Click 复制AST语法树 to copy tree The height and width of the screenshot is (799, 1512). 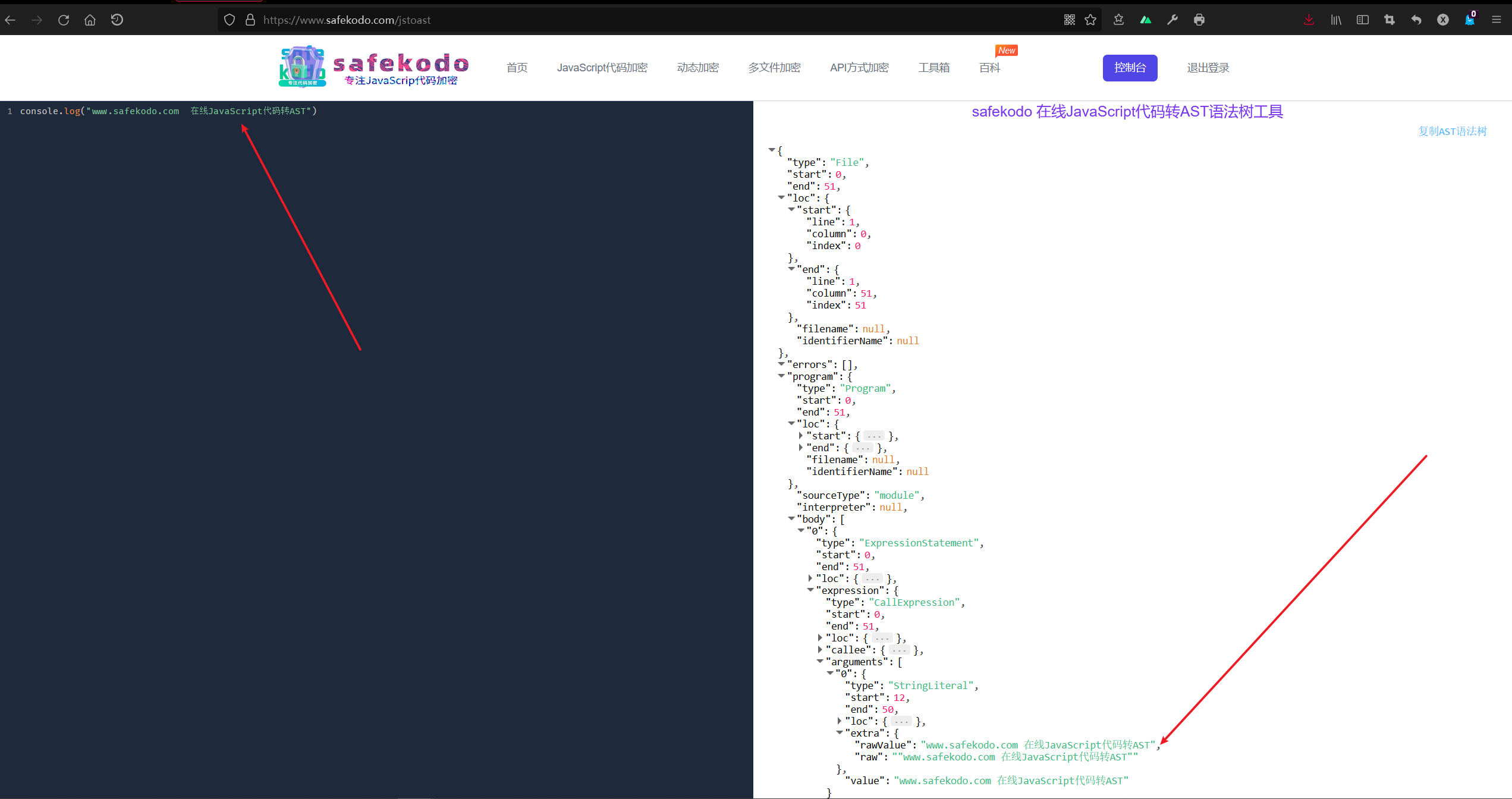click(1453, 131)
